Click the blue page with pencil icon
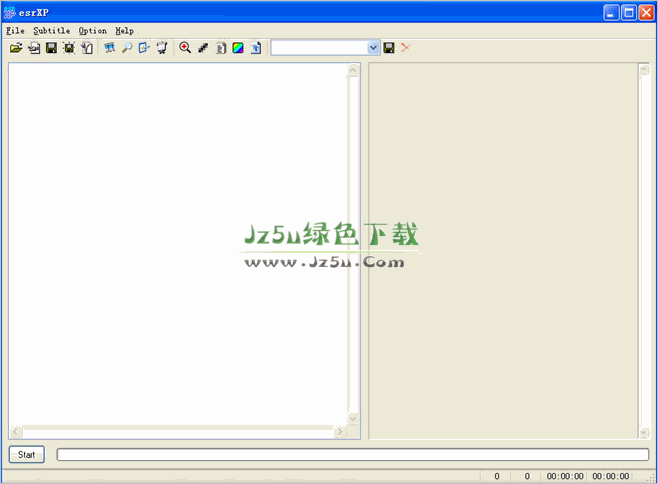The width and height of the screenshot is (658, 484). [x=144, y=48]
